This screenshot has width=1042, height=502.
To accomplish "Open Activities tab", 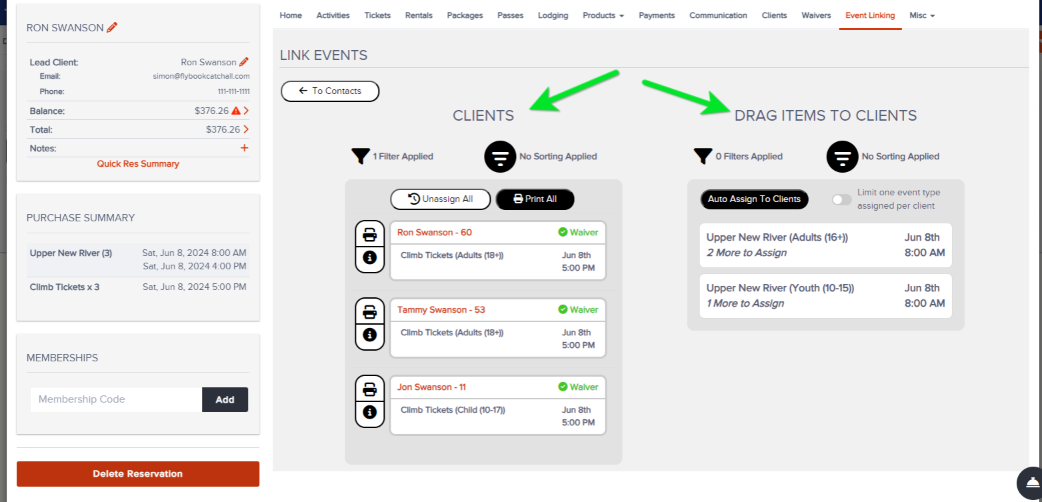I will pyautogui.click(x=333, y=15).
